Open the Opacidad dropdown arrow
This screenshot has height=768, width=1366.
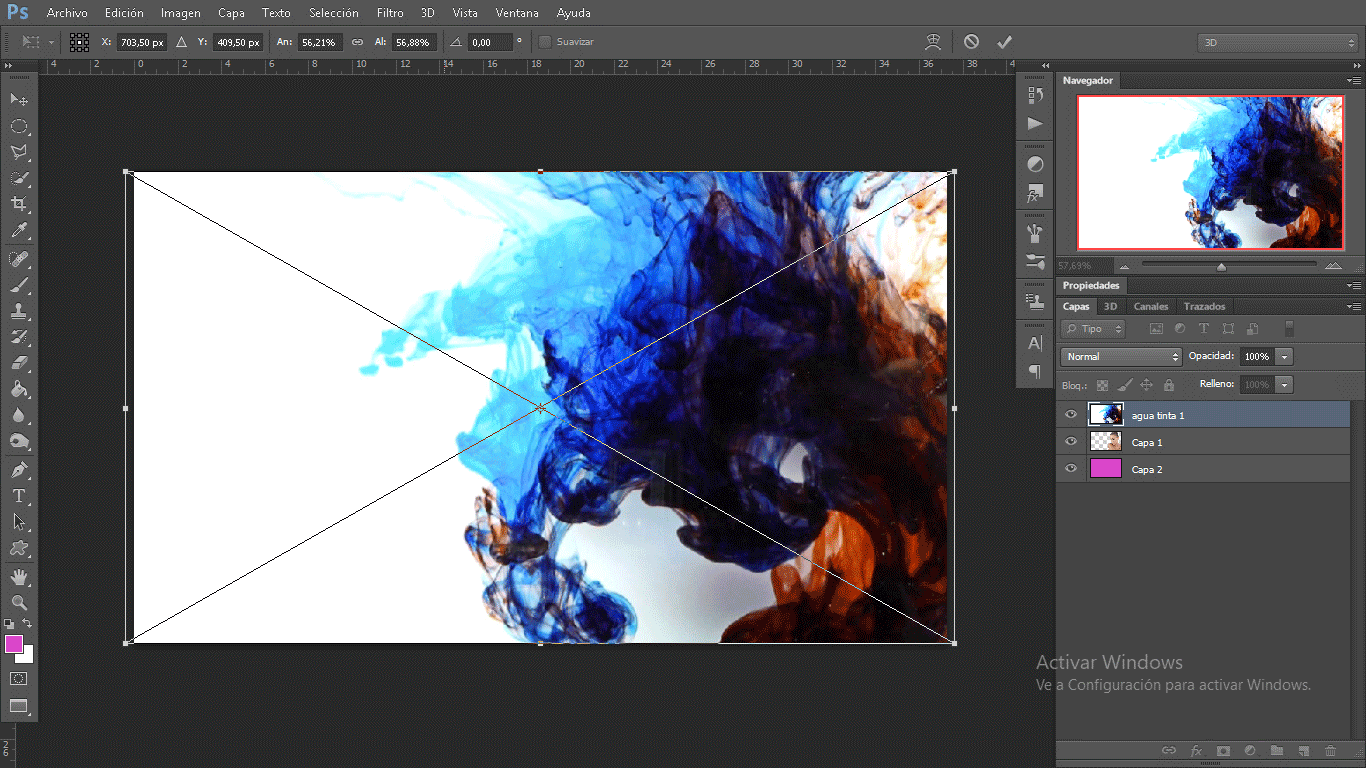(1285, 356)
